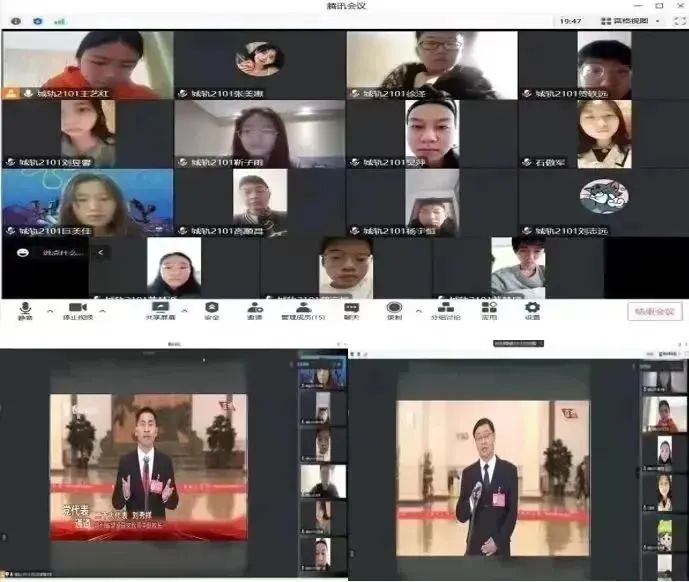Viewport: 689px width, 582px height.
Task: Click the Invite participants icon
Action: coord(255,310)
